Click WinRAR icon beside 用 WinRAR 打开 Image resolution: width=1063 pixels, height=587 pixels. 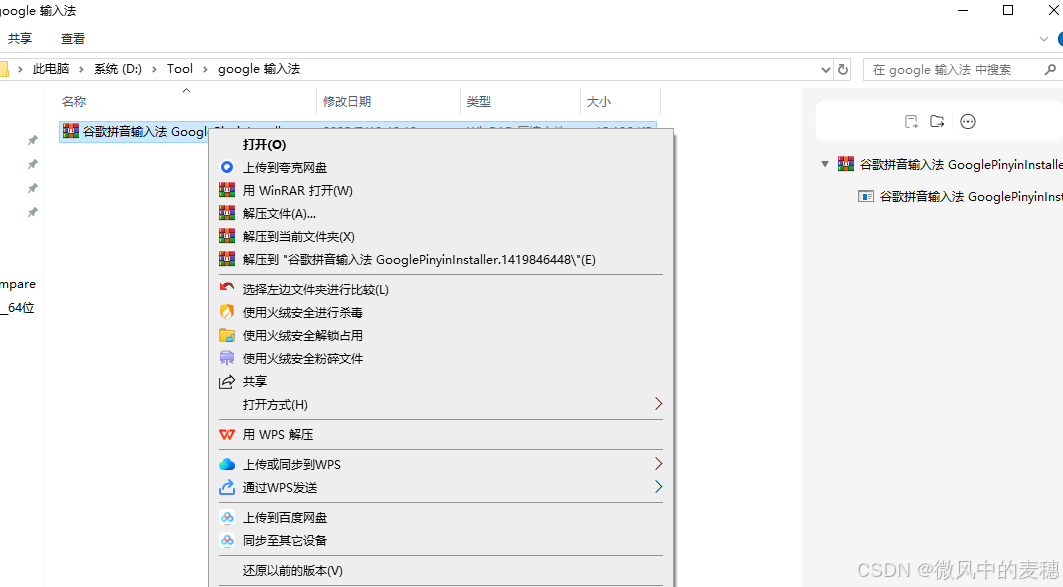coord(227,190)
